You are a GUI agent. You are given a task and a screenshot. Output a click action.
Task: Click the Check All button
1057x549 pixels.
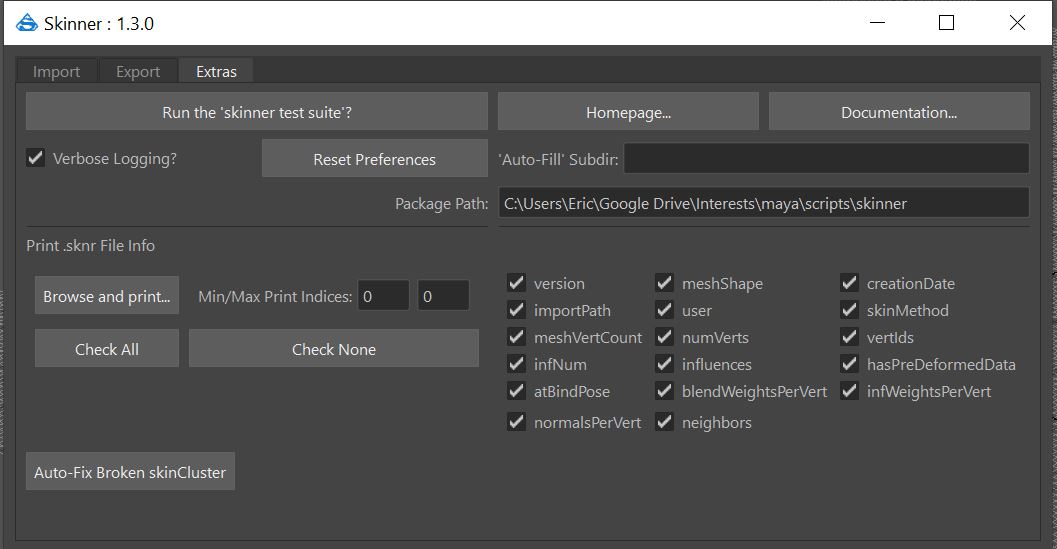107,349
